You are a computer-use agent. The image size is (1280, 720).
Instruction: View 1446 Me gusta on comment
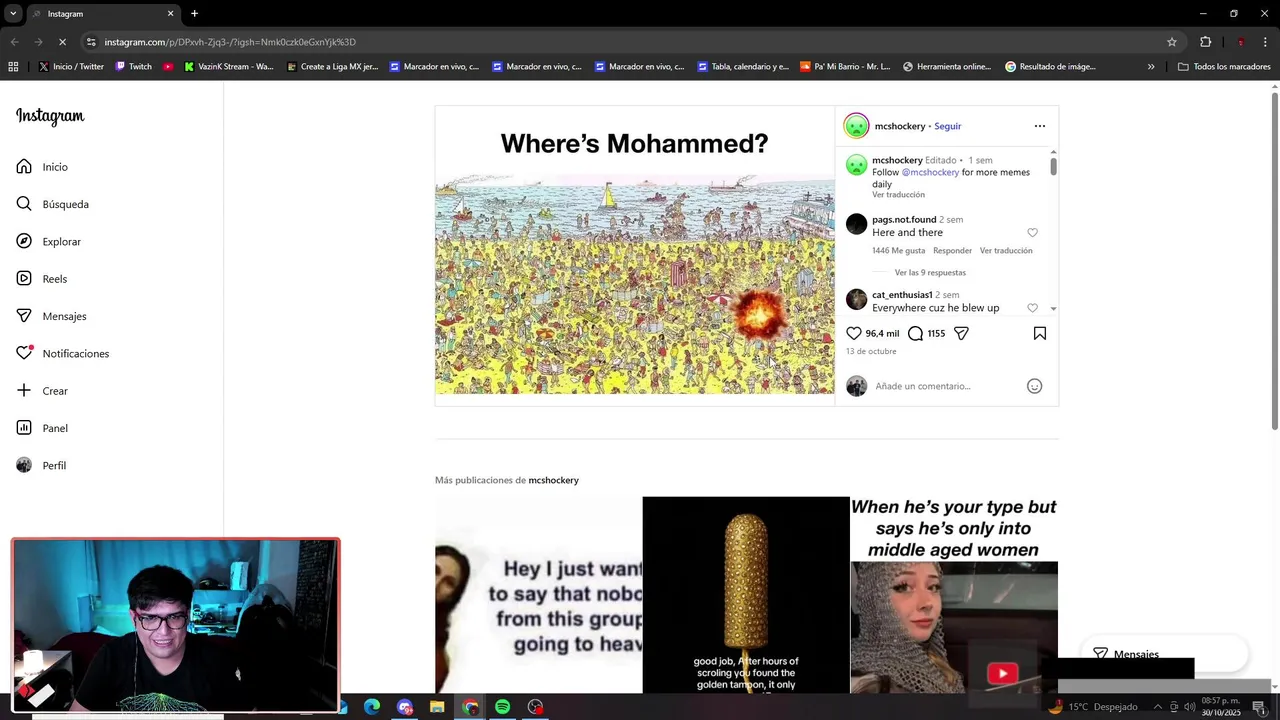pyautogui.click(x=898, y=251)
